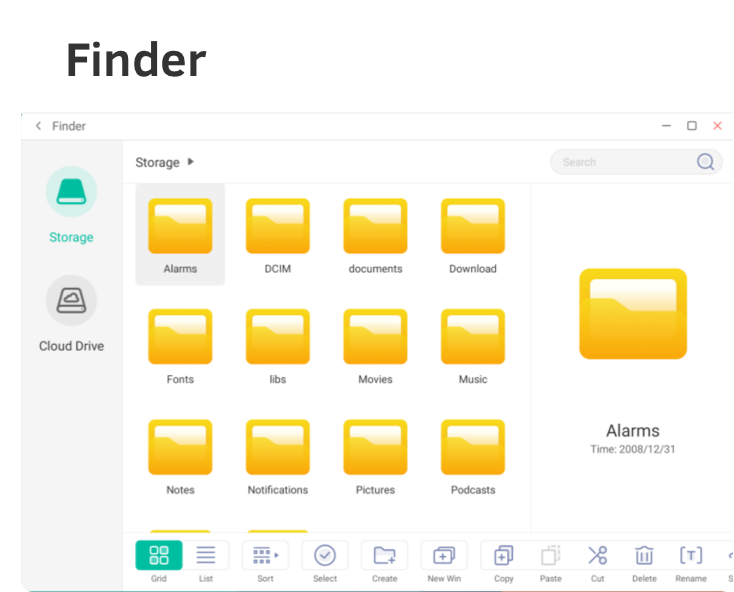Copy the selected item

pyautogui.click(x=504, y=556)
